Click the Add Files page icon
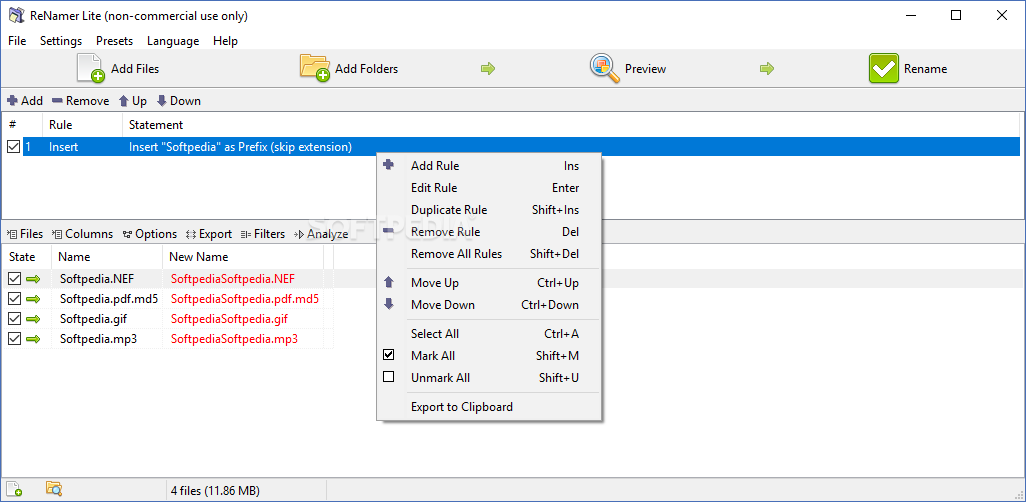This screenshot has width=1026, height=502. pyautogui.click(x=91, y=68)
